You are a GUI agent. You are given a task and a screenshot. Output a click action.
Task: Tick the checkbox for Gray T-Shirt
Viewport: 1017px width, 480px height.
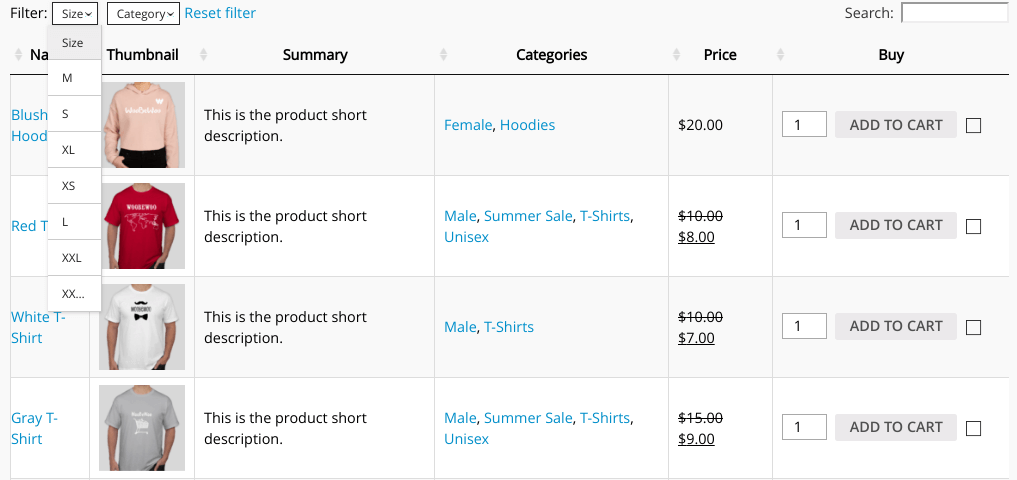[973, 428]
